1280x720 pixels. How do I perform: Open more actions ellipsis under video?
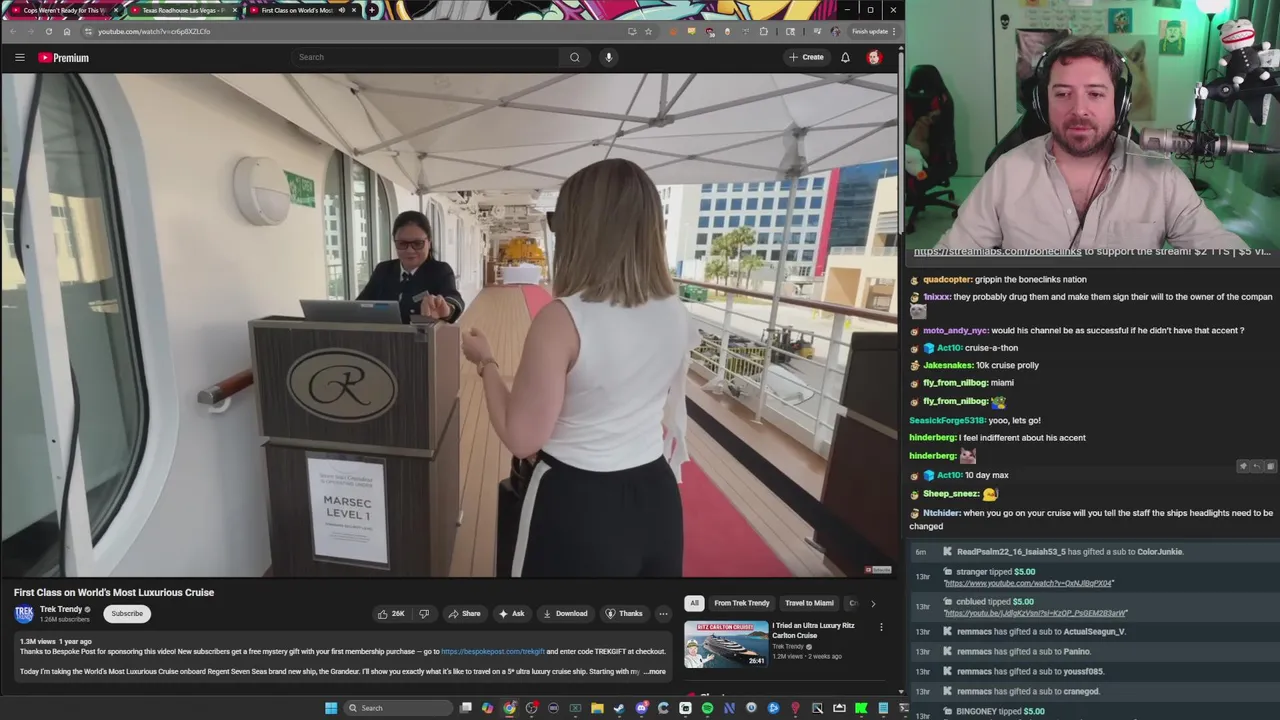pyautogui.click(x=663, y=613)
